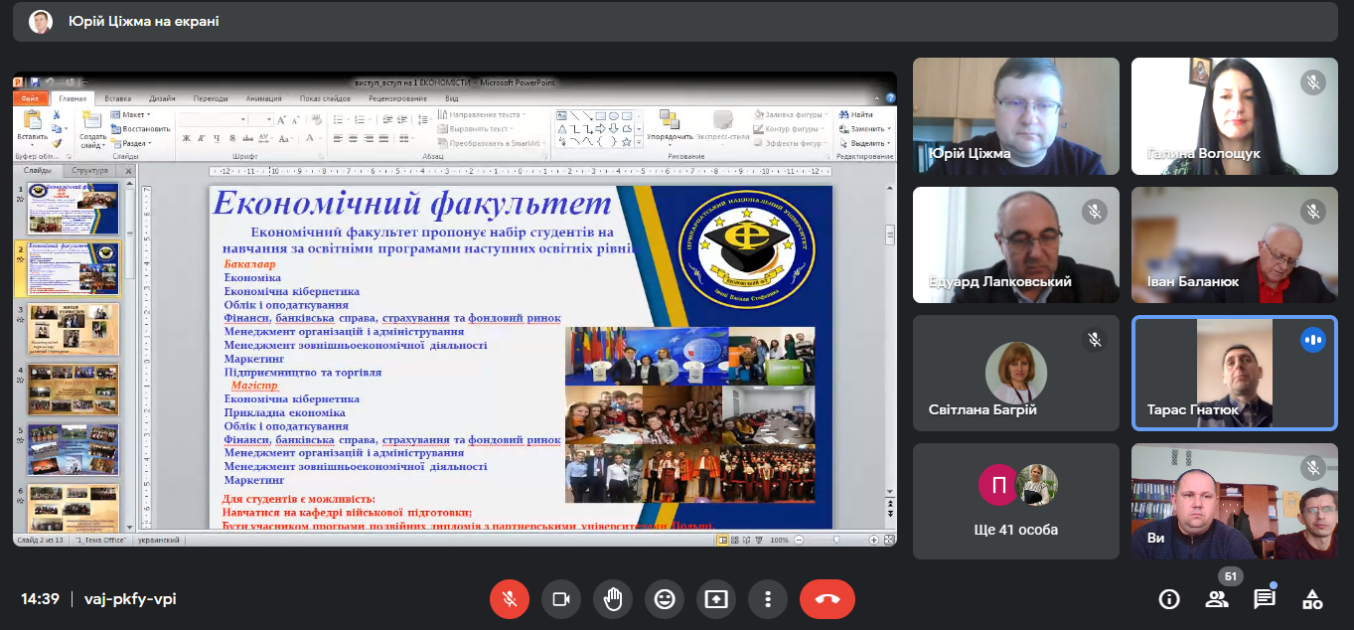Open the in-call chat panel
Screen dimensions: 1354x630
pyautogui.click(x=1265, y=599)
